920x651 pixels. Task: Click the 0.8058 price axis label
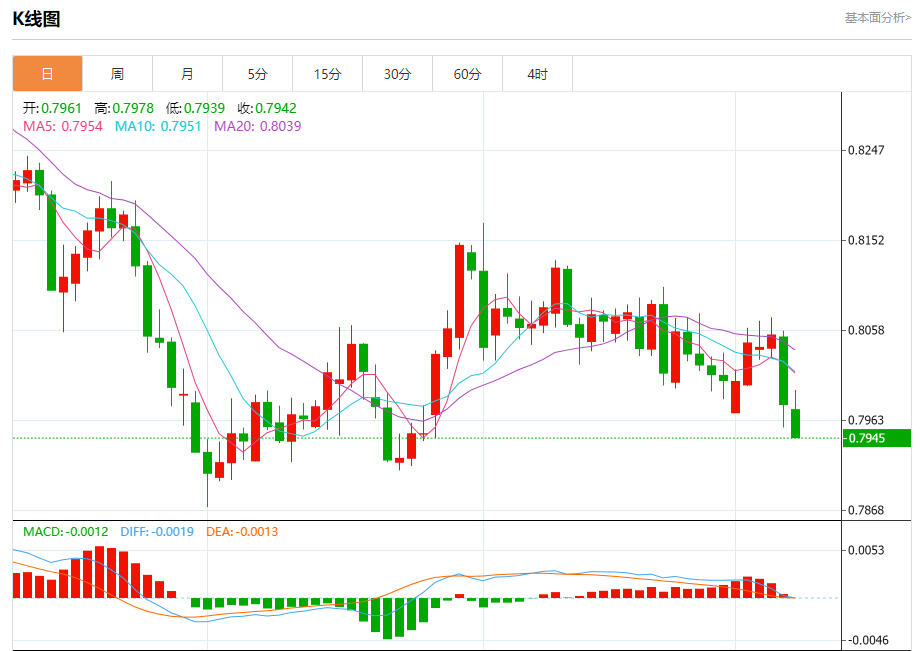866,330
